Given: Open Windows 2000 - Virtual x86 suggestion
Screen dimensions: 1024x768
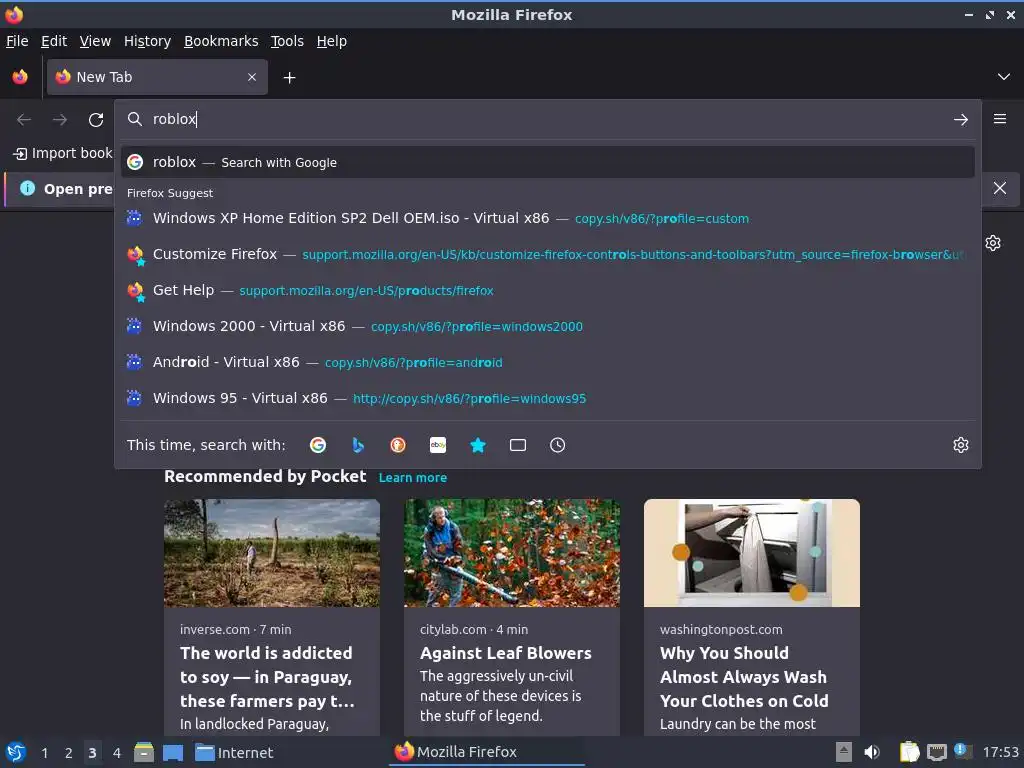Looking at the screenshot, I should click(547, 326).
